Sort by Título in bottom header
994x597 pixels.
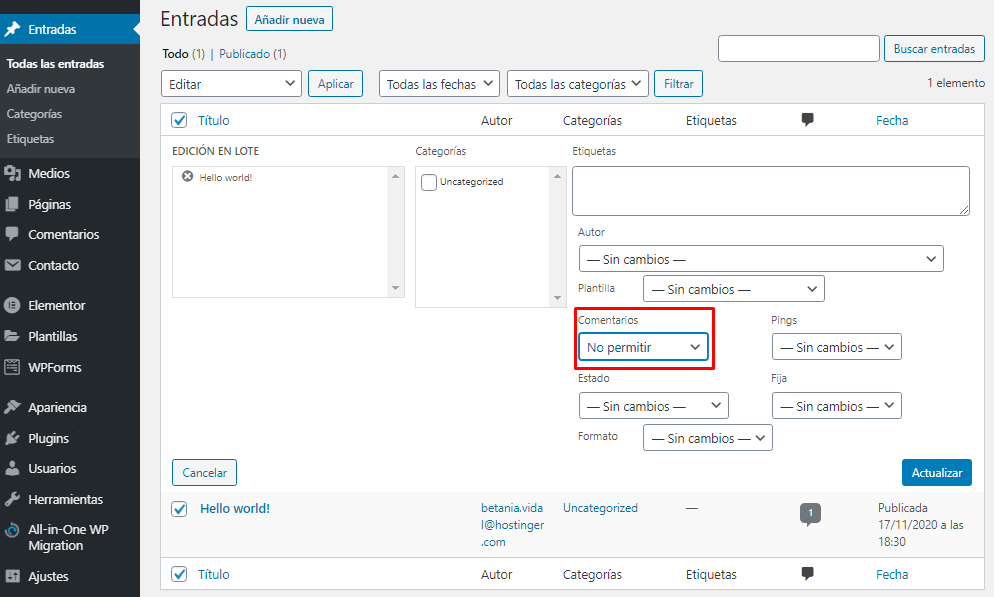(213, 574)
